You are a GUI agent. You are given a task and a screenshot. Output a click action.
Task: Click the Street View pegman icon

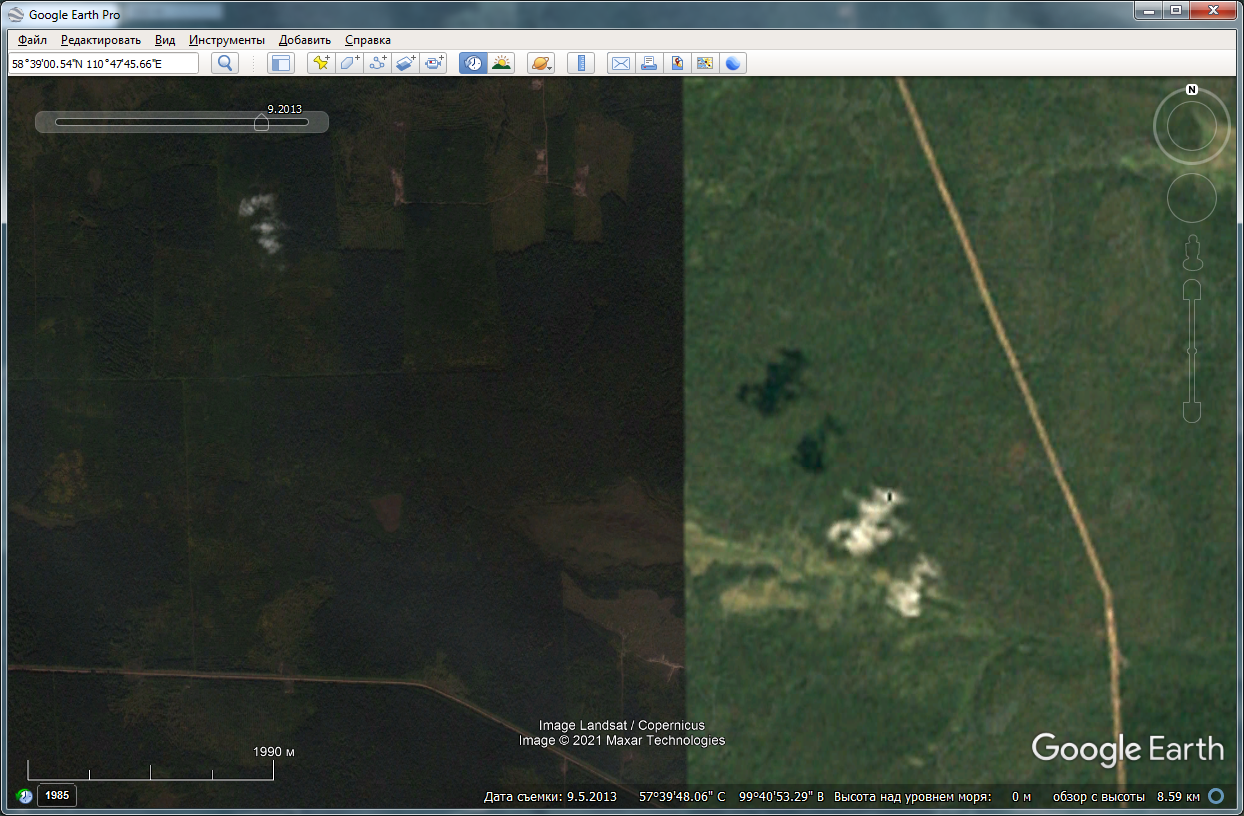1192,253
